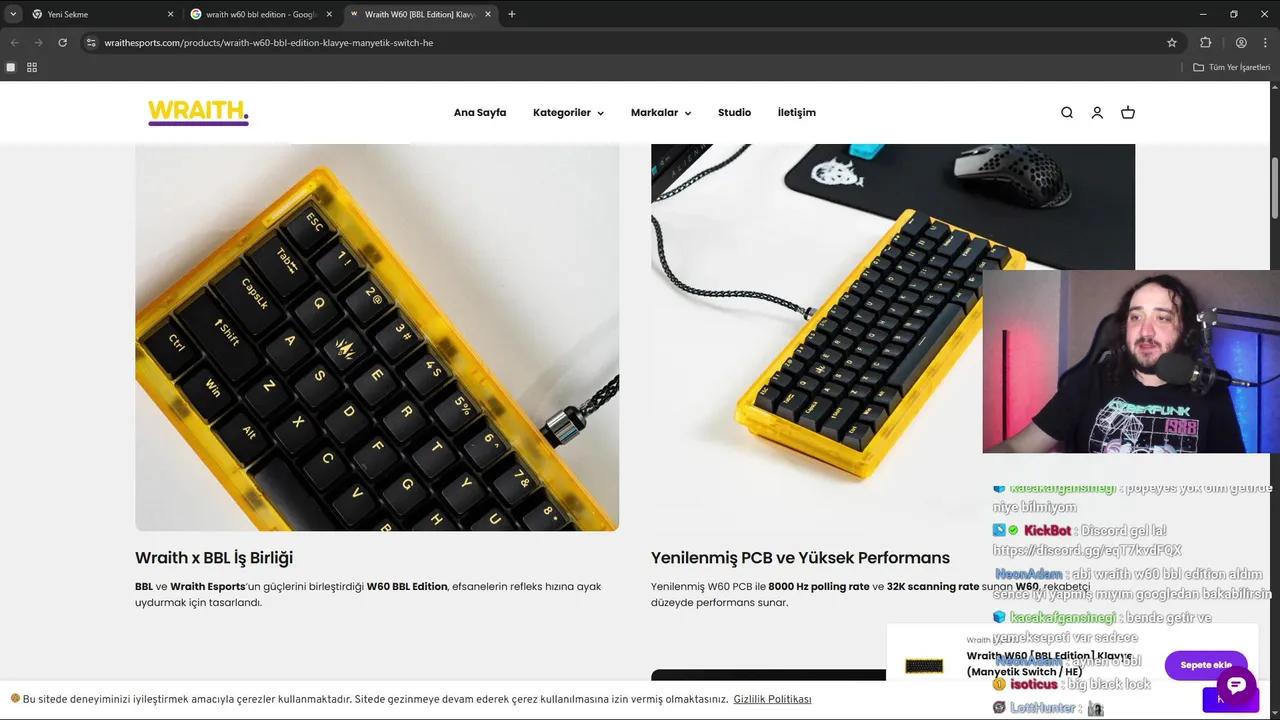Open the browser extensions puzzle icon
The width and height of the screenshot is (1280, 720).
pyautogui.click(x=1205, y=43)
